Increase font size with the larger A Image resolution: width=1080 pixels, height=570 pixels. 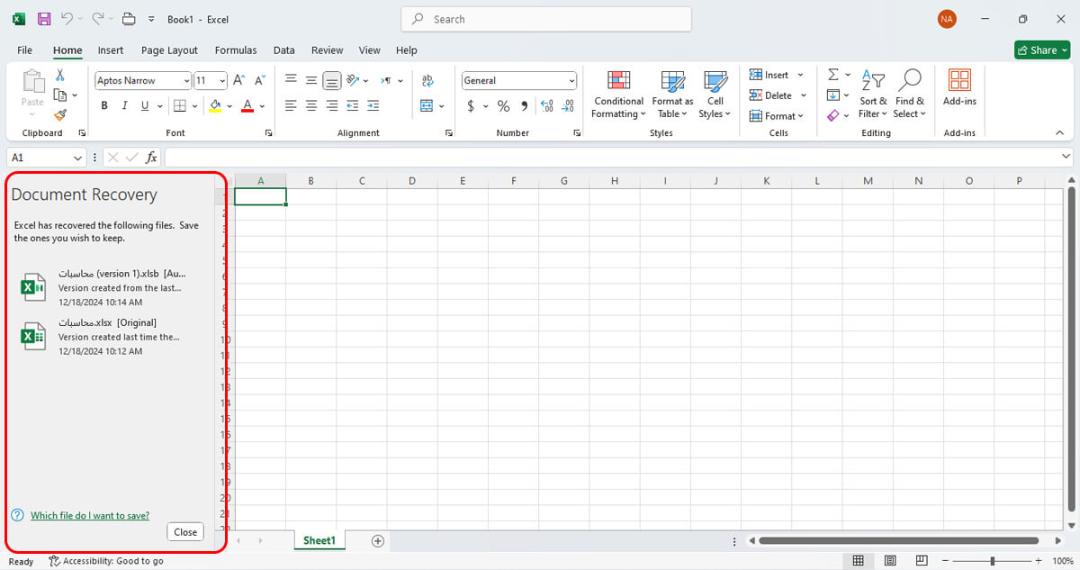(238, 81)
